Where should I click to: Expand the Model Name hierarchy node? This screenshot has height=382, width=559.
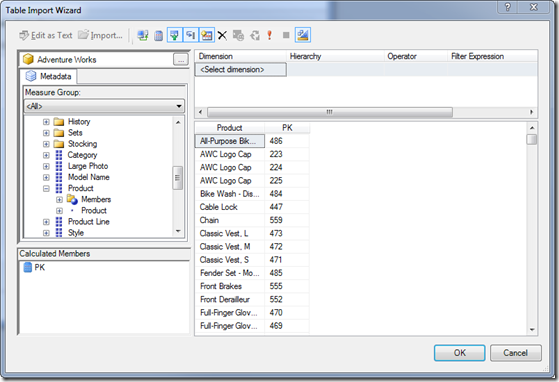(46, 177)
